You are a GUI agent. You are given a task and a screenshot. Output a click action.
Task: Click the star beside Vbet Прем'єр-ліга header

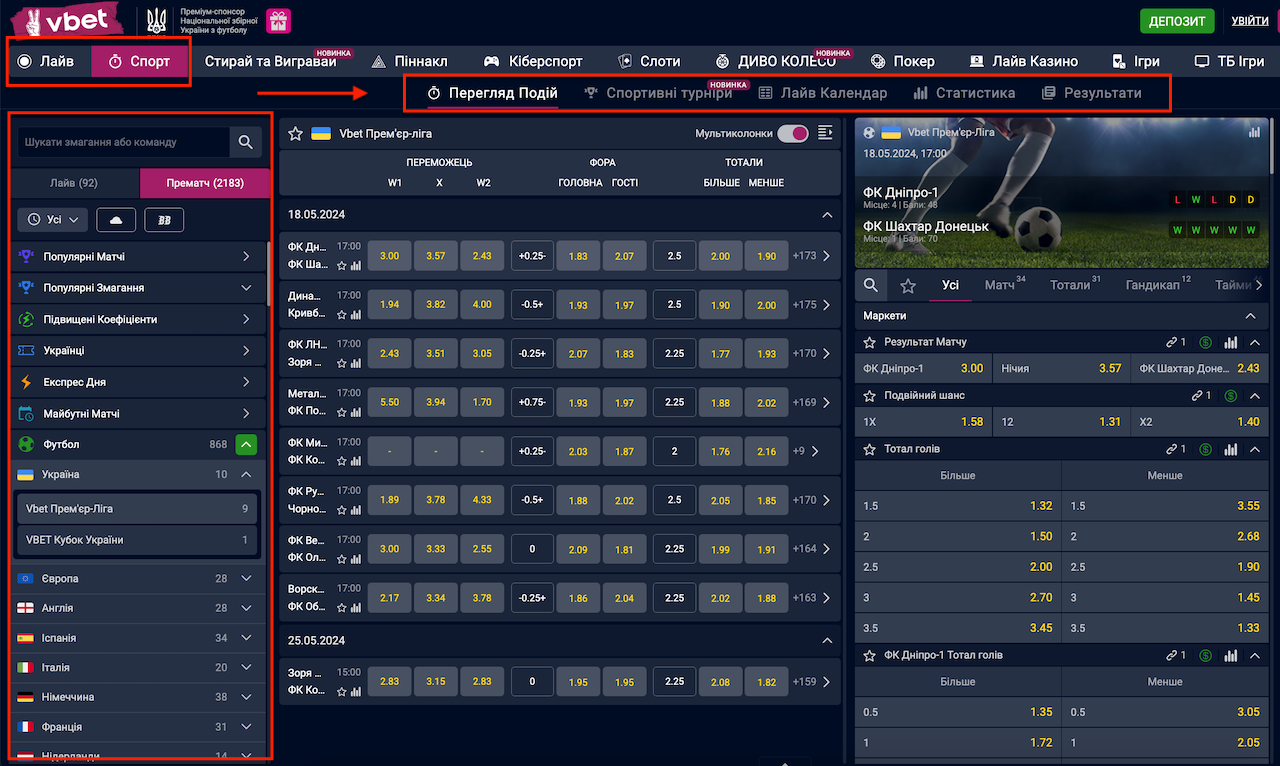296,133
